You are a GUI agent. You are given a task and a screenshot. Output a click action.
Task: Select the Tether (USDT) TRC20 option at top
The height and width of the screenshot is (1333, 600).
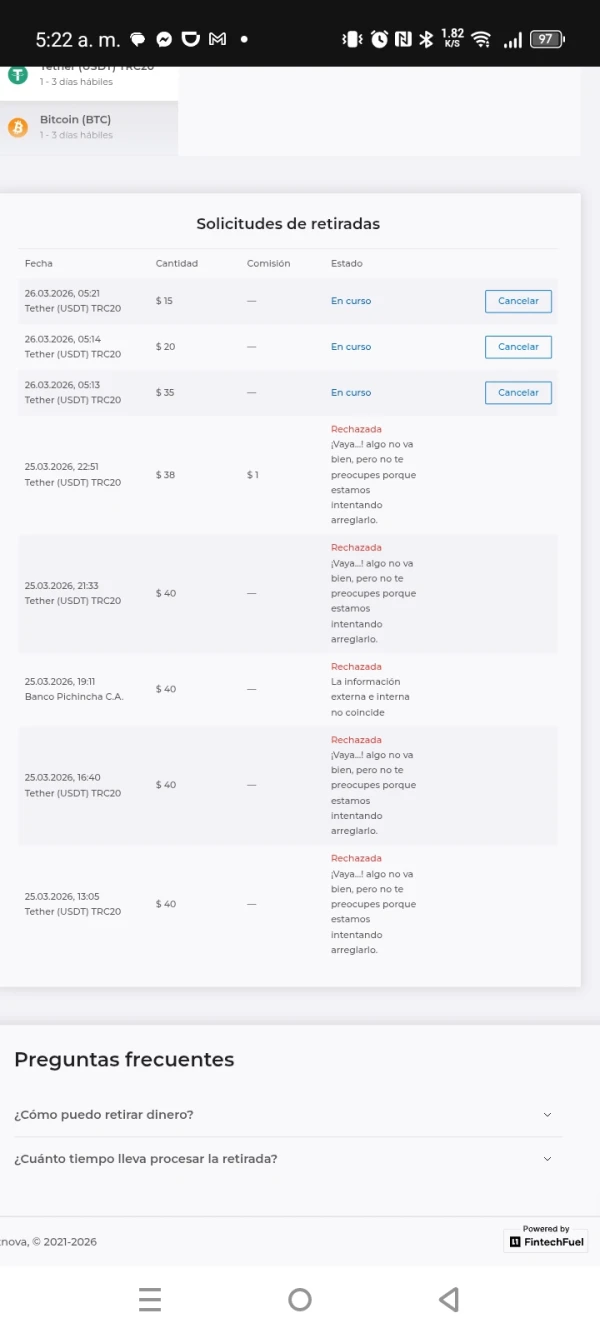(96, 70)
